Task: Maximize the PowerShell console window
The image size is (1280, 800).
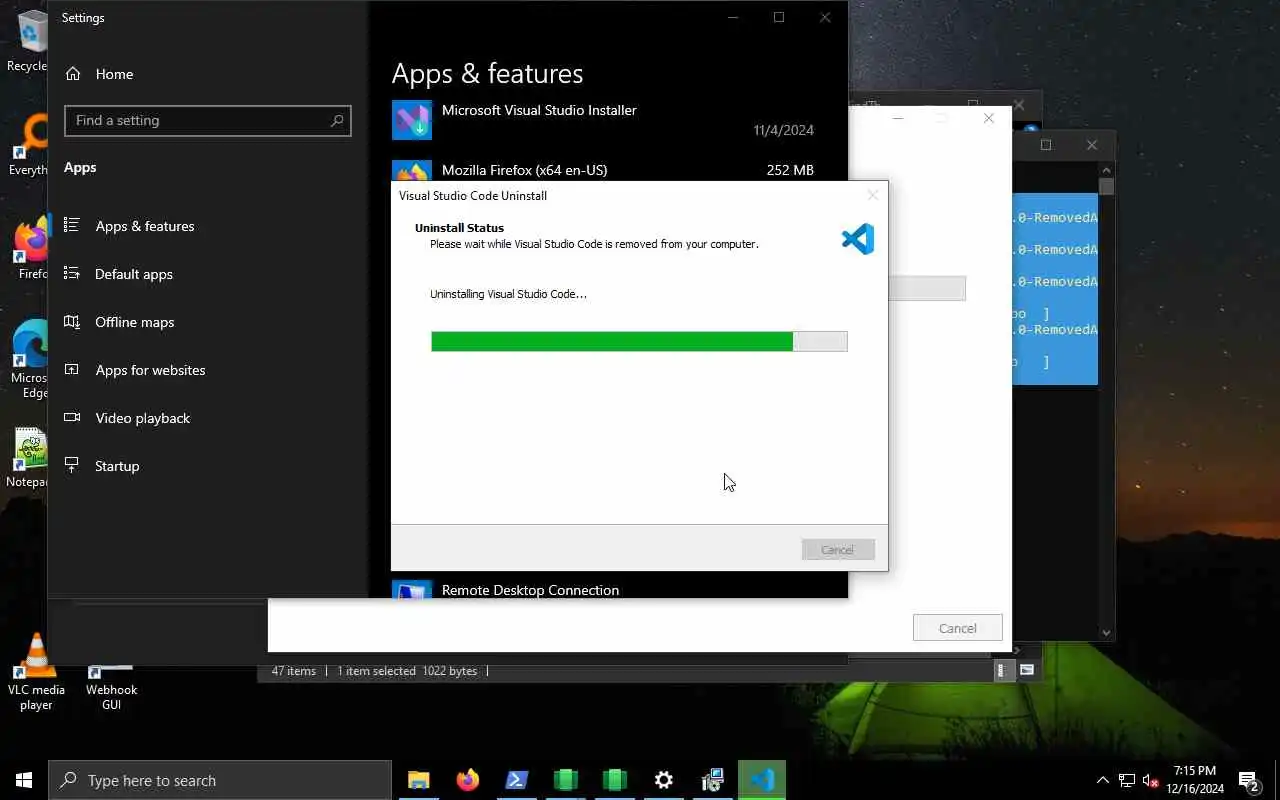Action: (x=1046, y=145)
